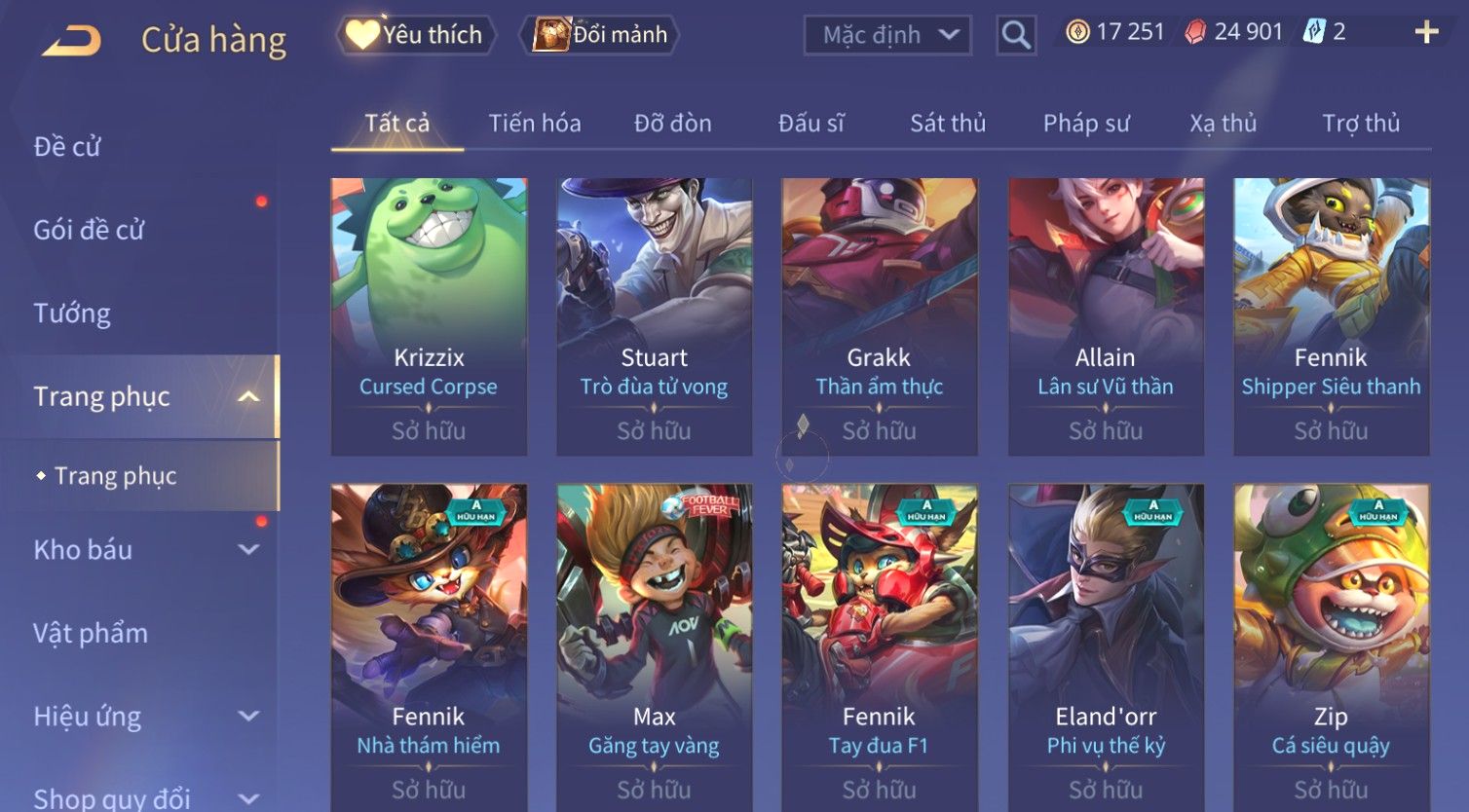Tap the heart Yêu thích icon

(362, 34)
